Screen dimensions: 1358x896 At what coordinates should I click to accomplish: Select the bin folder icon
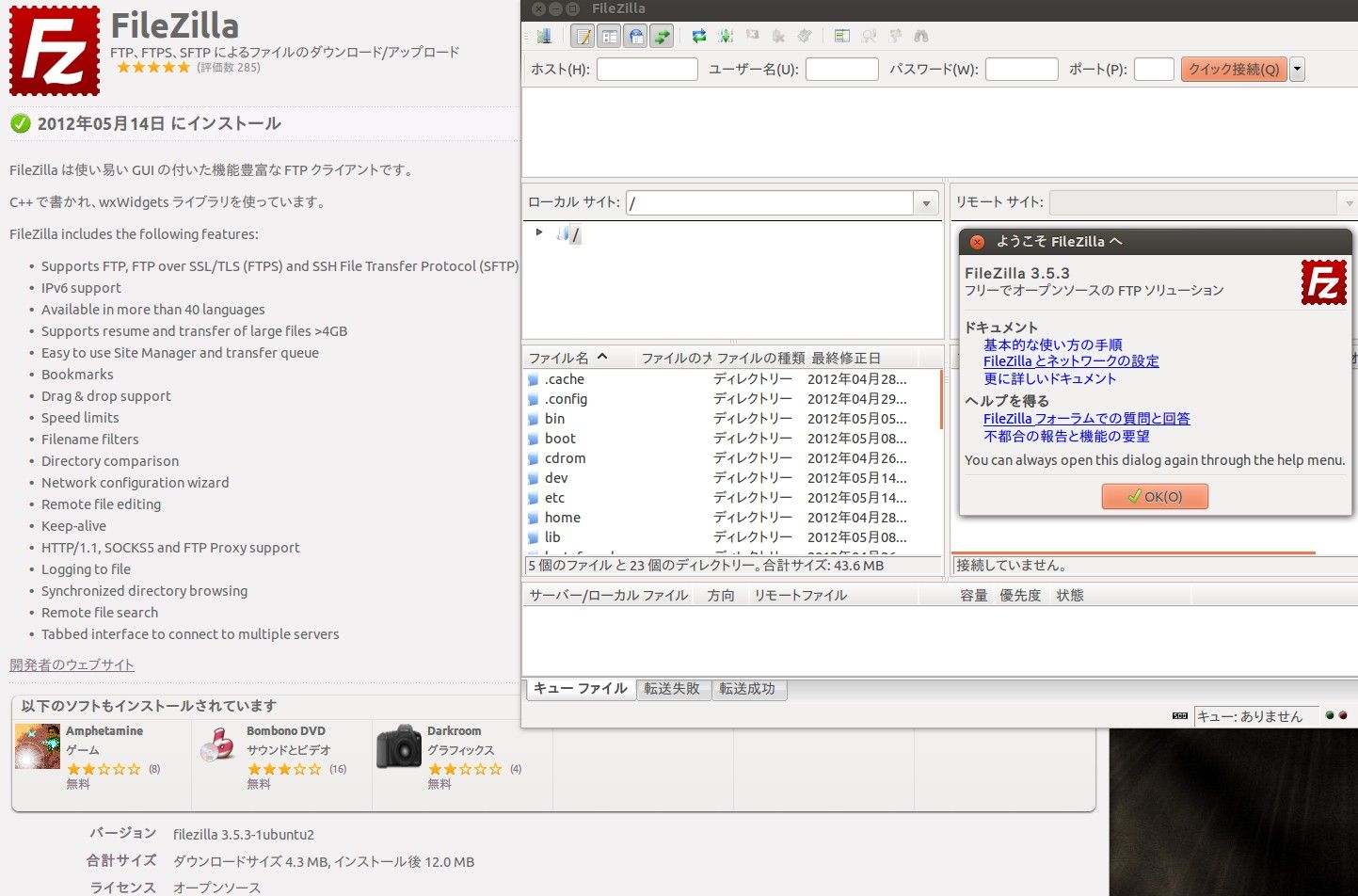tap(533, 419)
